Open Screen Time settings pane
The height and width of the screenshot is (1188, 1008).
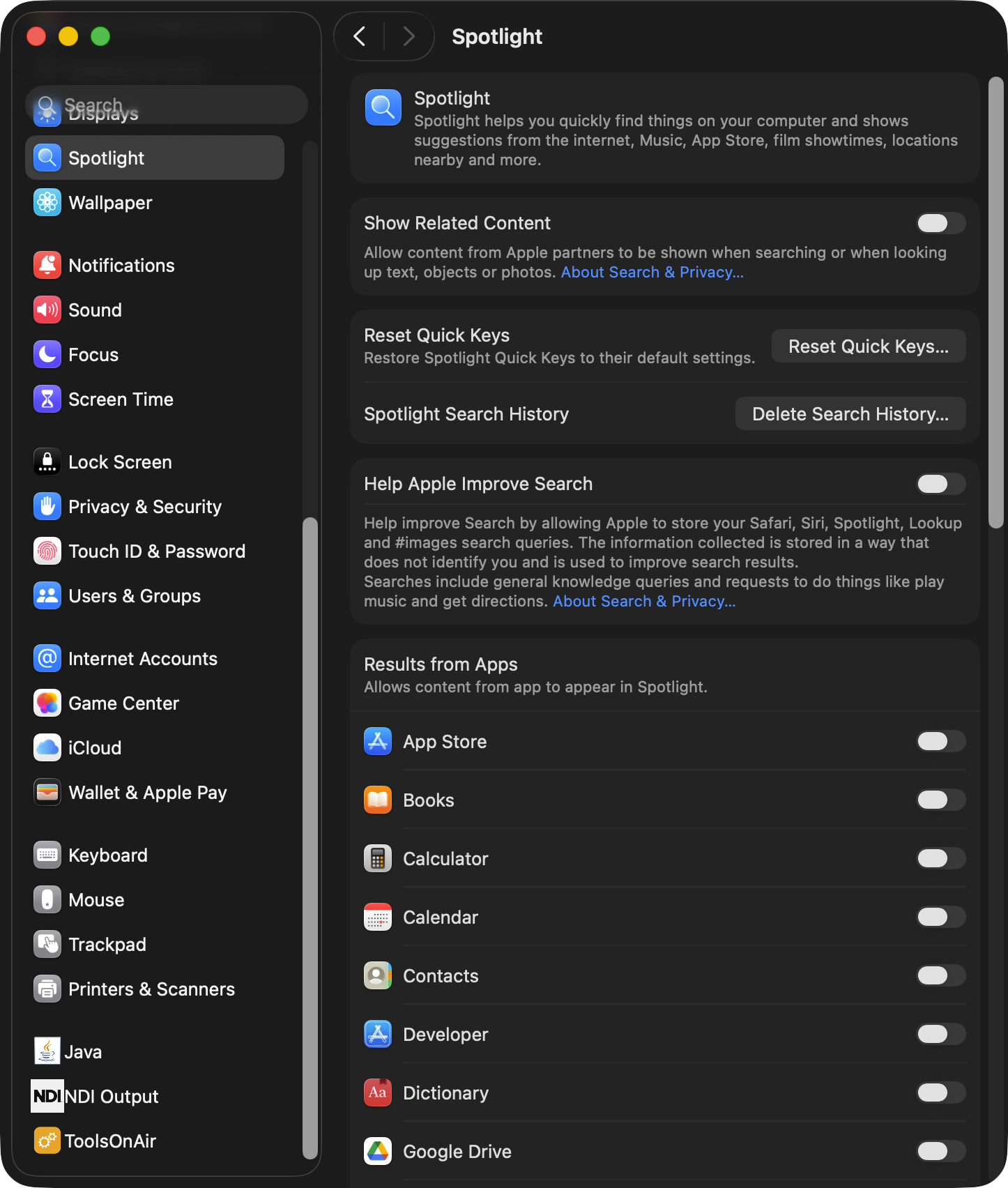[x=155, y=399]
